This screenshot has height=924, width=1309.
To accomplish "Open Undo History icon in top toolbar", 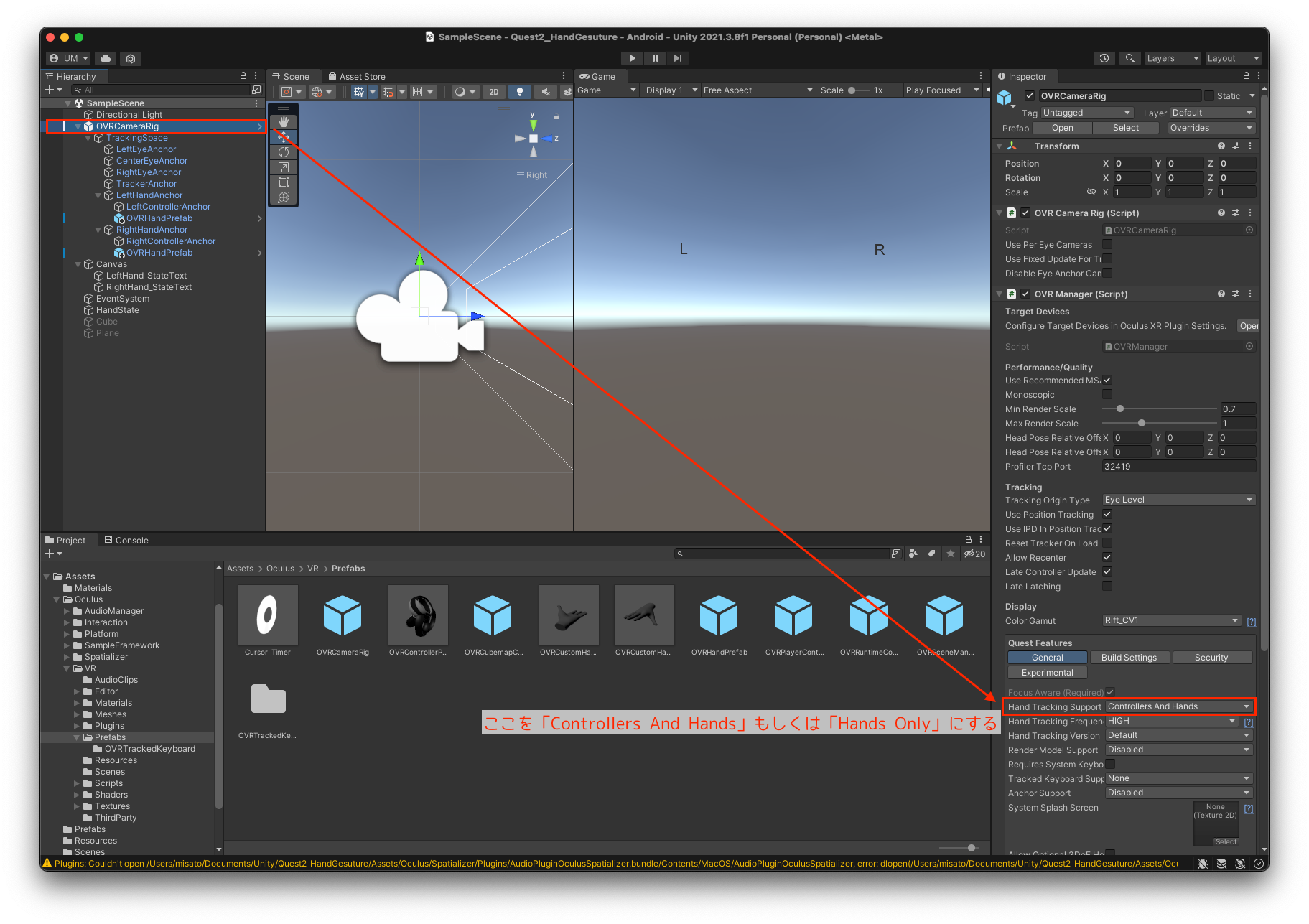I will 1104,58.
